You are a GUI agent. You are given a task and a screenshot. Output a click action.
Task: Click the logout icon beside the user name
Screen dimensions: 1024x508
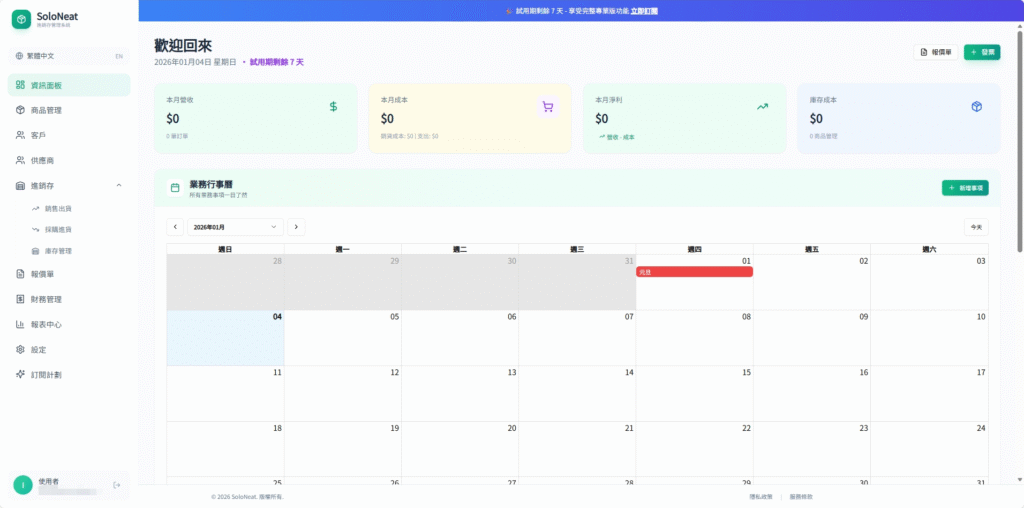pos(117,485)
